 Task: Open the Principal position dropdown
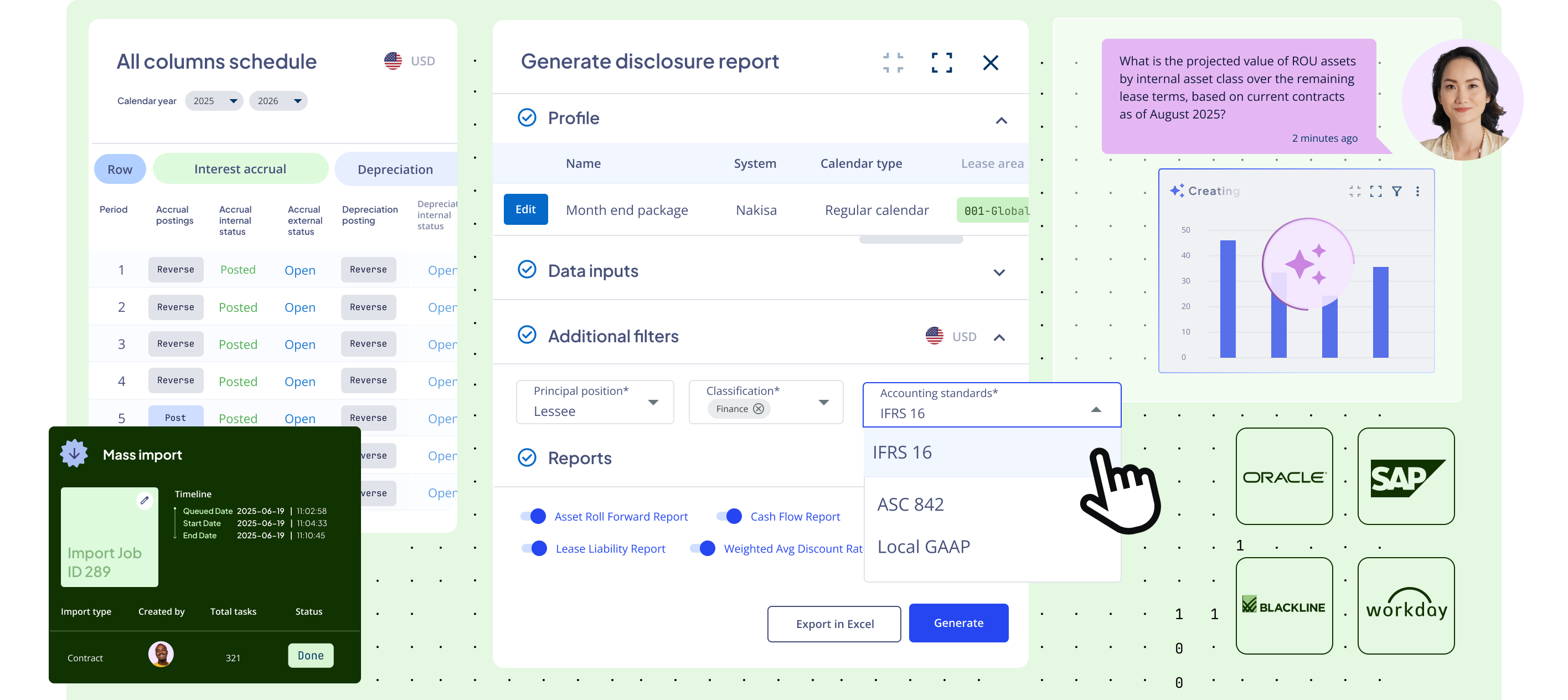pos(653,403)
